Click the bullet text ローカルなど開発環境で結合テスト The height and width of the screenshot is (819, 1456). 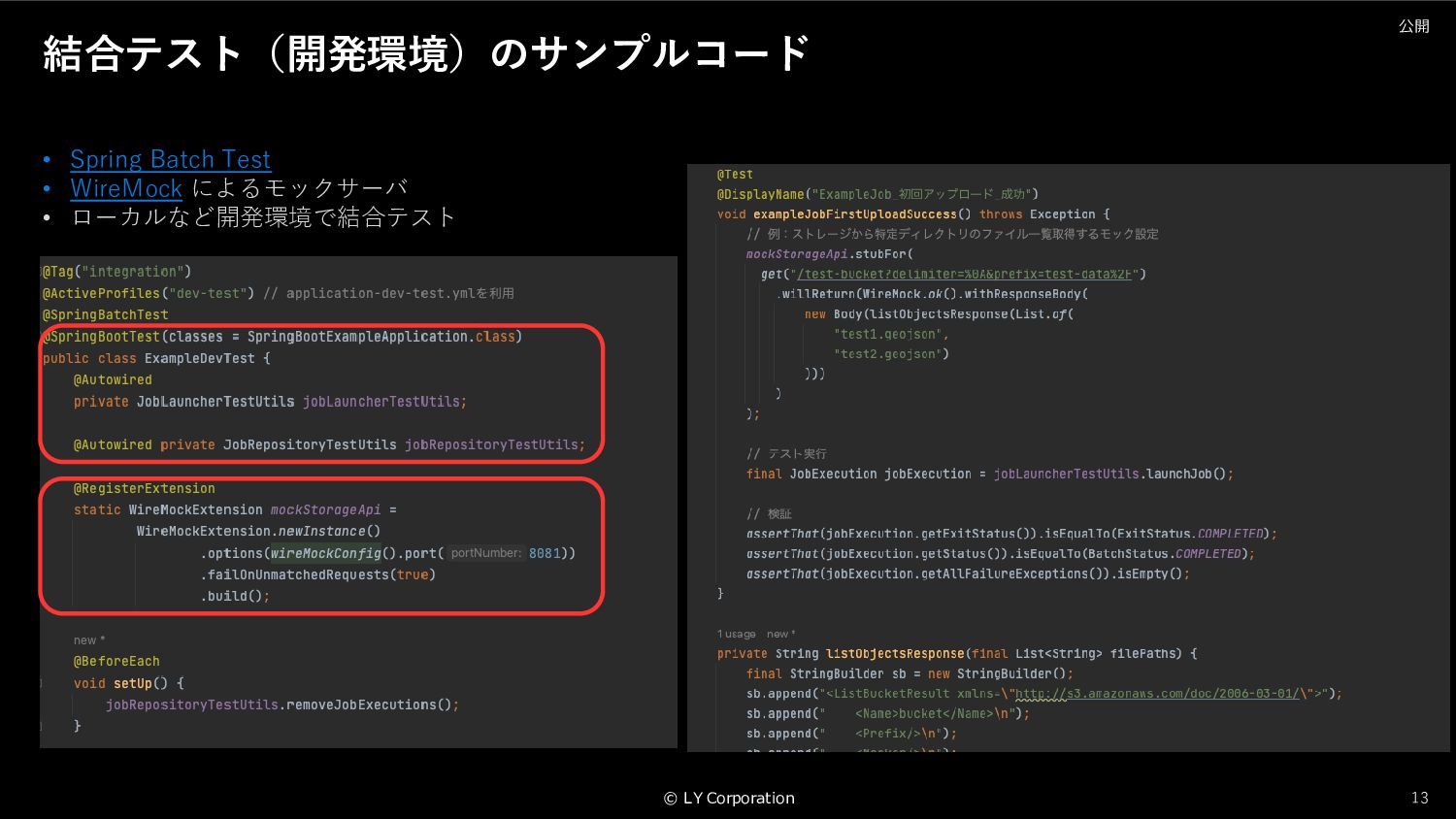point(263,216)
